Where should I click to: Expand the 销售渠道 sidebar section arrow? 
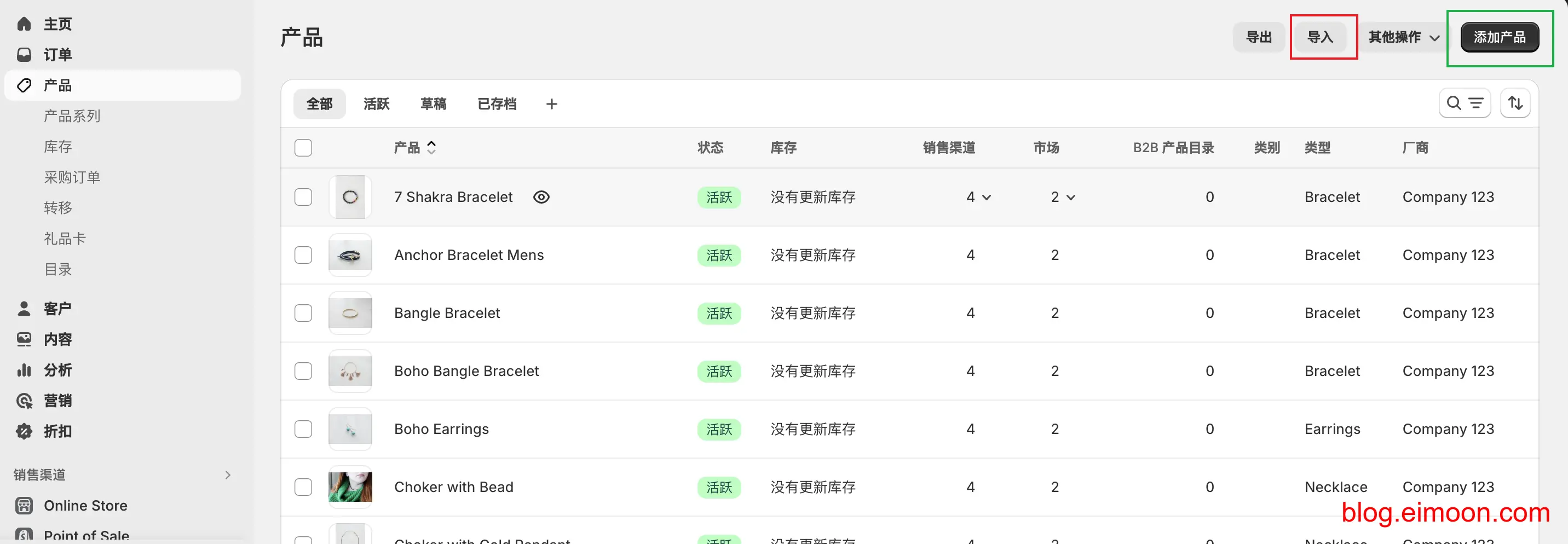pyautogui.click(x=228, y=474)
